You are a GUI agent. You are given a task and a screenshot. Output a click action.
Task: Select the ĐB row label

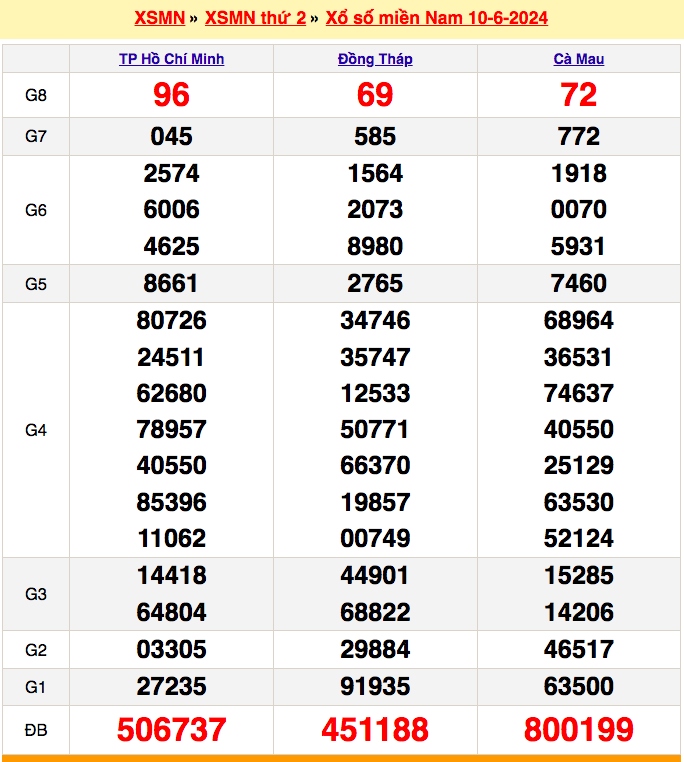pos(36,730)
